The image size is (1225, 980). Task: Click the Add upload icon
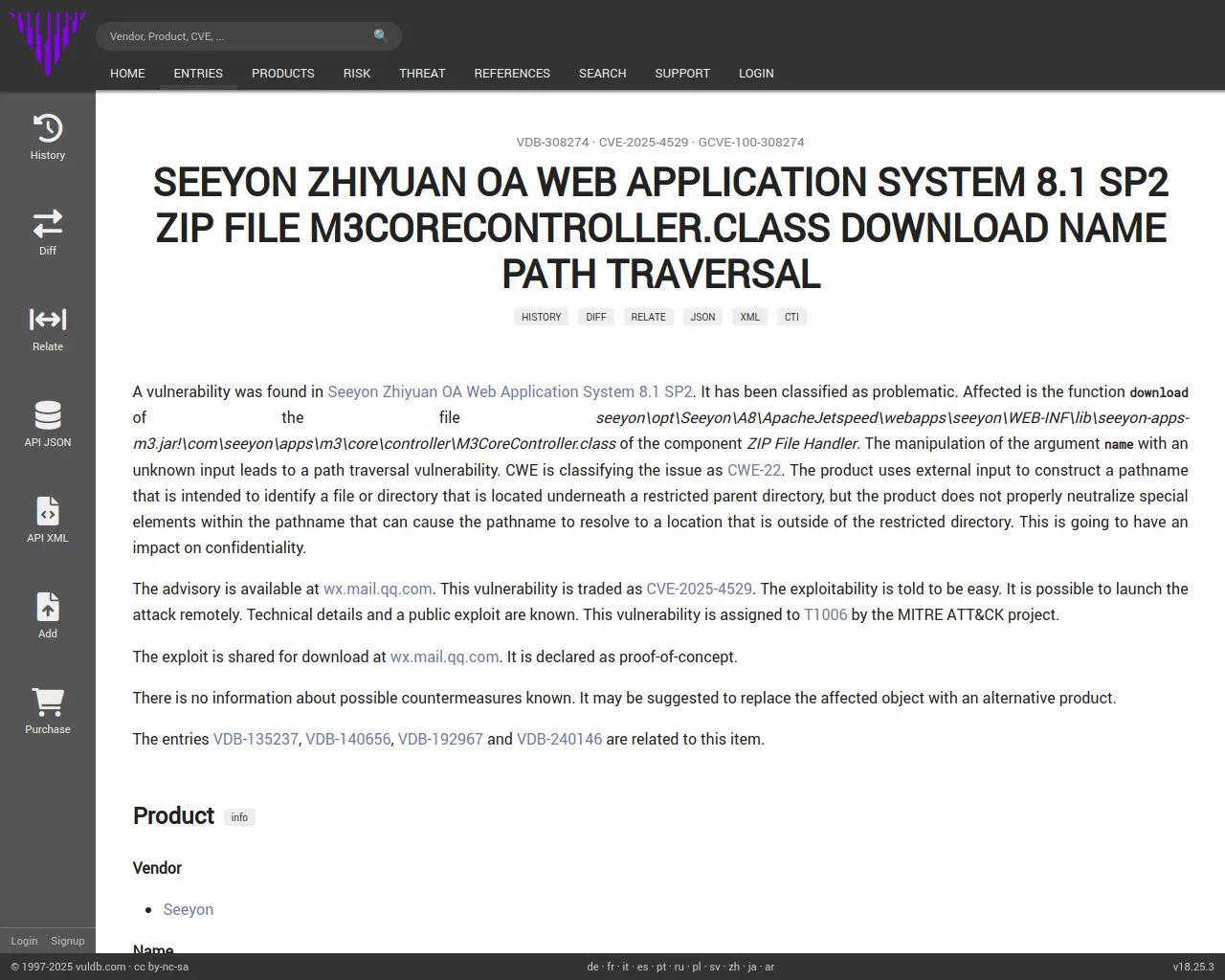48,607
